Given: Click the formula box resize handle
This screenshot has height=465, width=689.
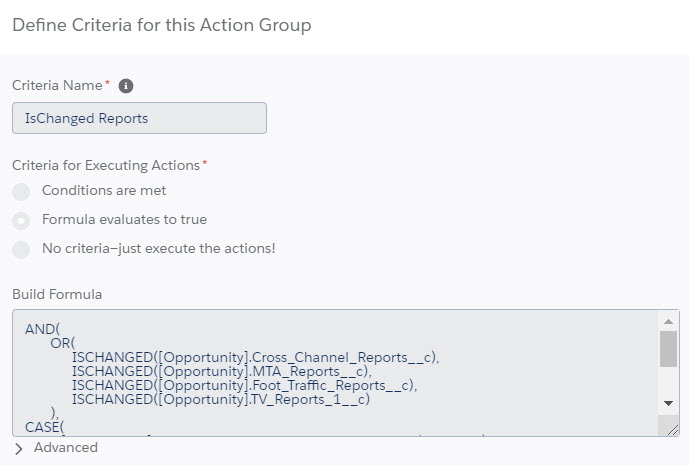Looking at the screenshot, I should pos(671,428).
